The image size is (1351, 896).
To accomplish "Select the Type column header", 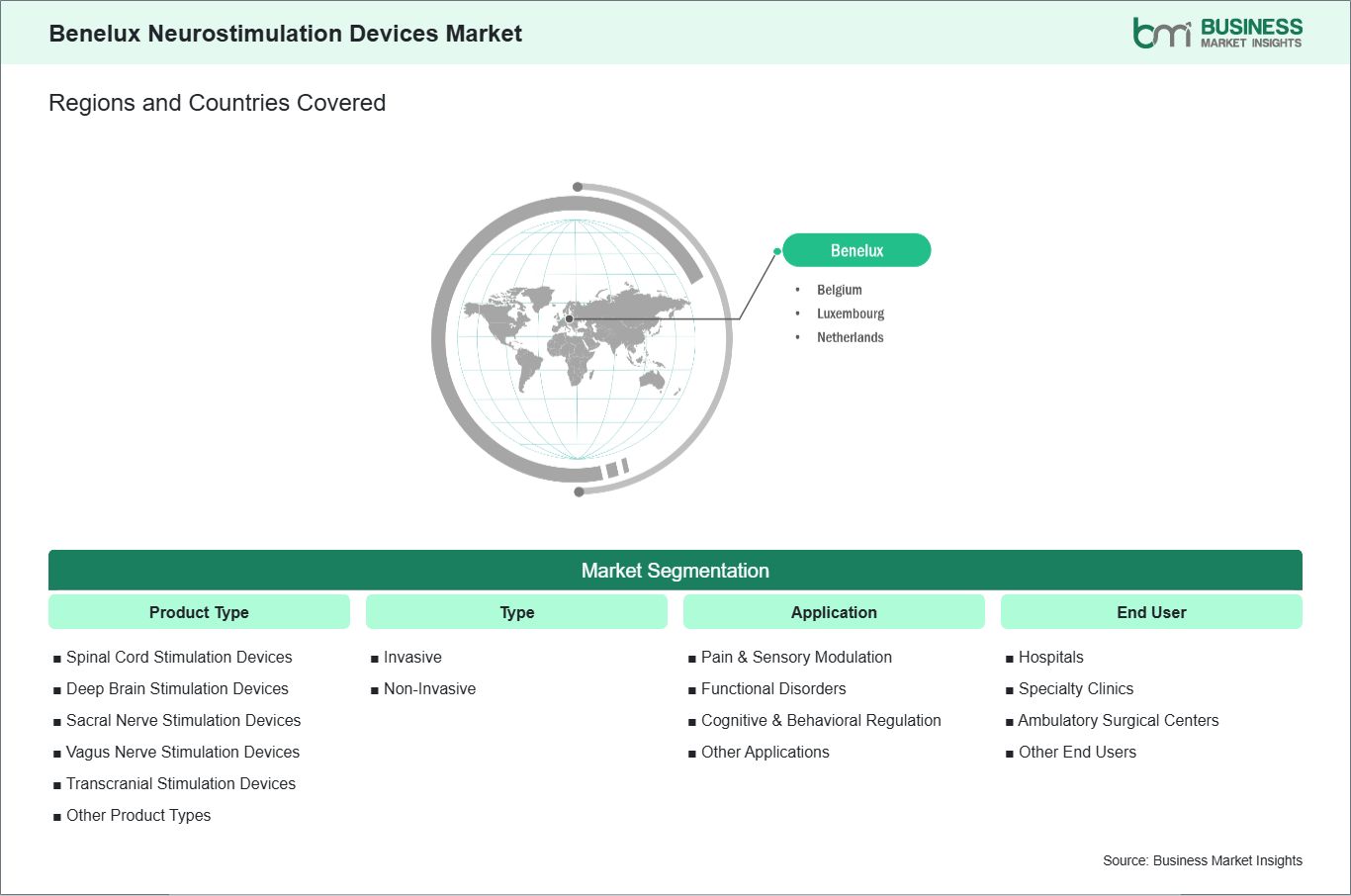I will pos(516,612).
